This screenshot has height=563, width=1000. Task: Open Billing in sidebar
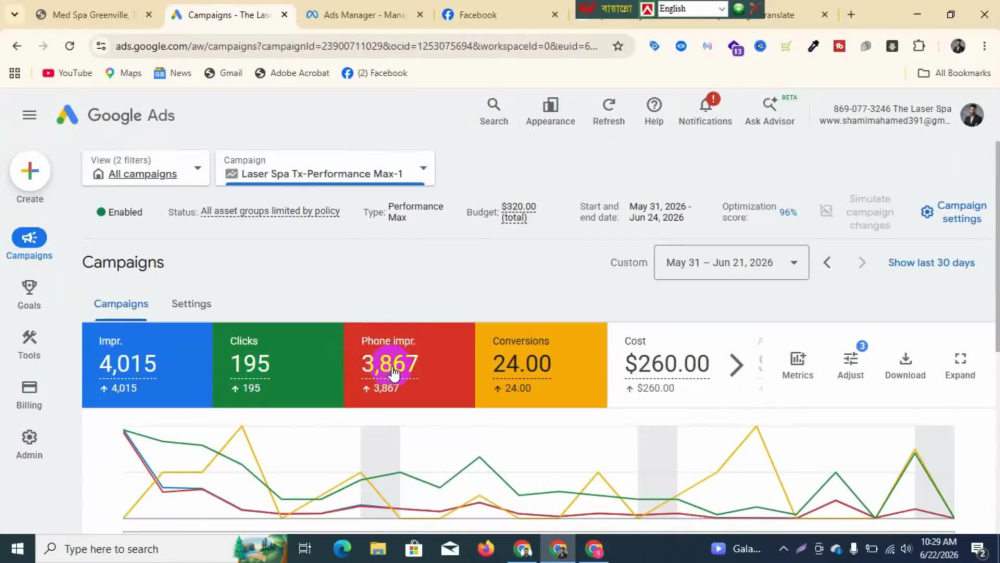pyautogui.click(x=29, y=395)
